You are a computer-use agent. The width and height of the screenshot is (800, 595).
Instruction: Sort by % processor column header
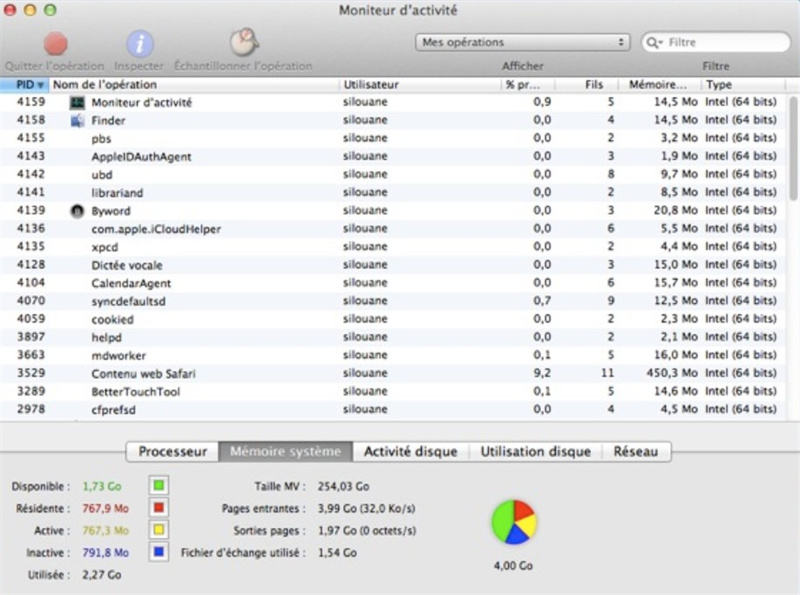point(528,85)
